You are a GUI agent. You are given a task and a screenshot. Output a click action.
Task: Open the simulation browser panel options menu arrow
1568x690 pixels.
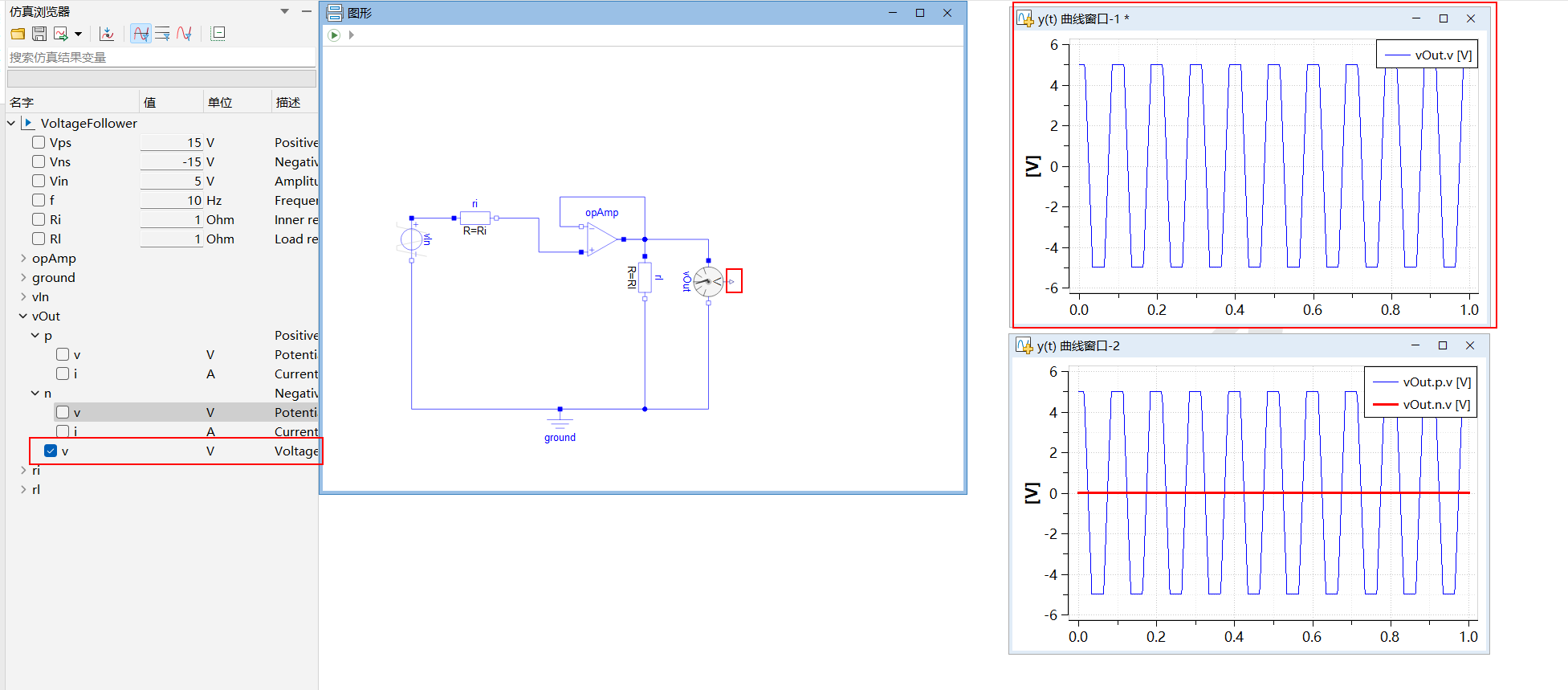pyautogui.click(x=284, y=11)
